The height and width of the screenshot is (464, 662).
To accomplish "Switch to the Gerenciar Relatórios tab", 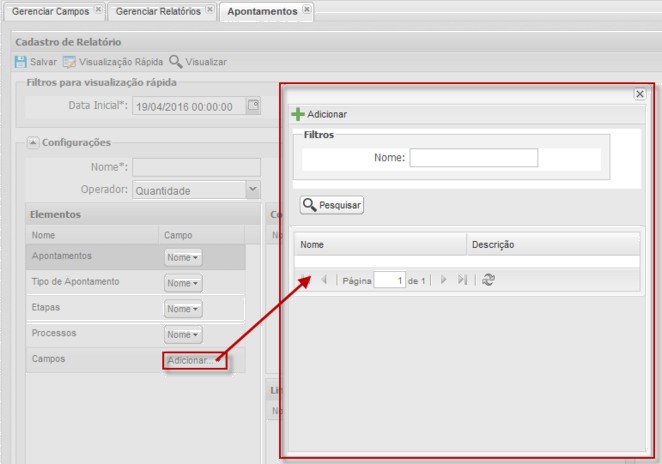I will pos(158,11).
